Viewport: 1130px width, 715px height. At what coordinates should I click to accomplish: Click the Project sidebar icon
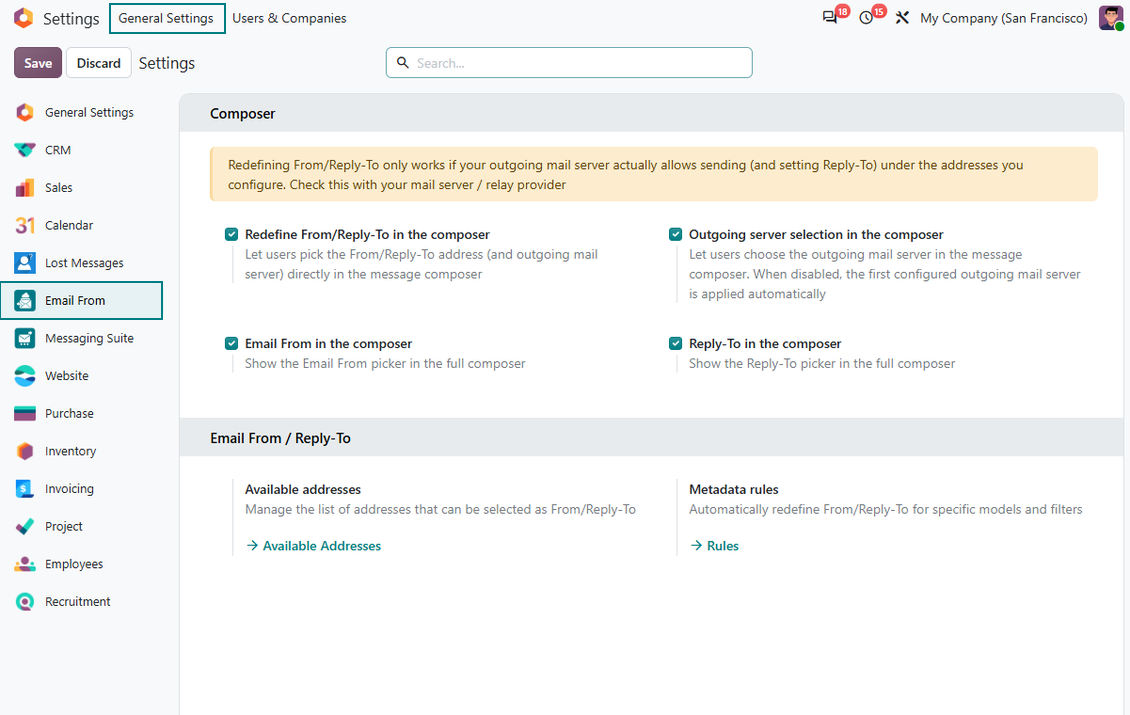click(x=25, y=526)
